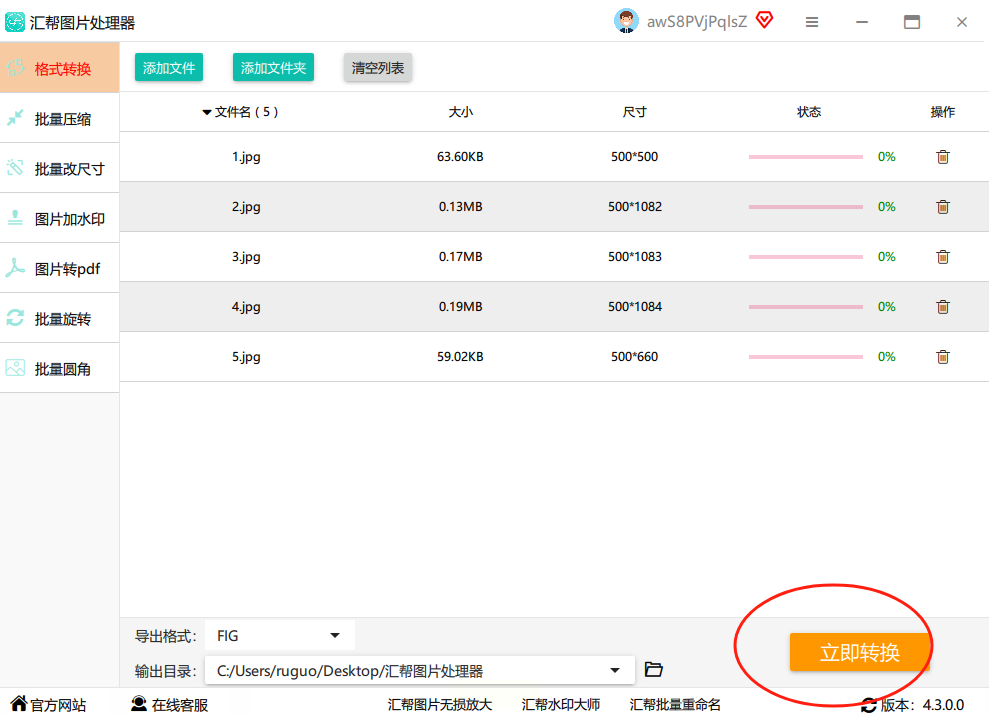Click trash icon for 5.jpg row
Image resolution: width=989 pixels, height=717 pixels.
(942, 357)
